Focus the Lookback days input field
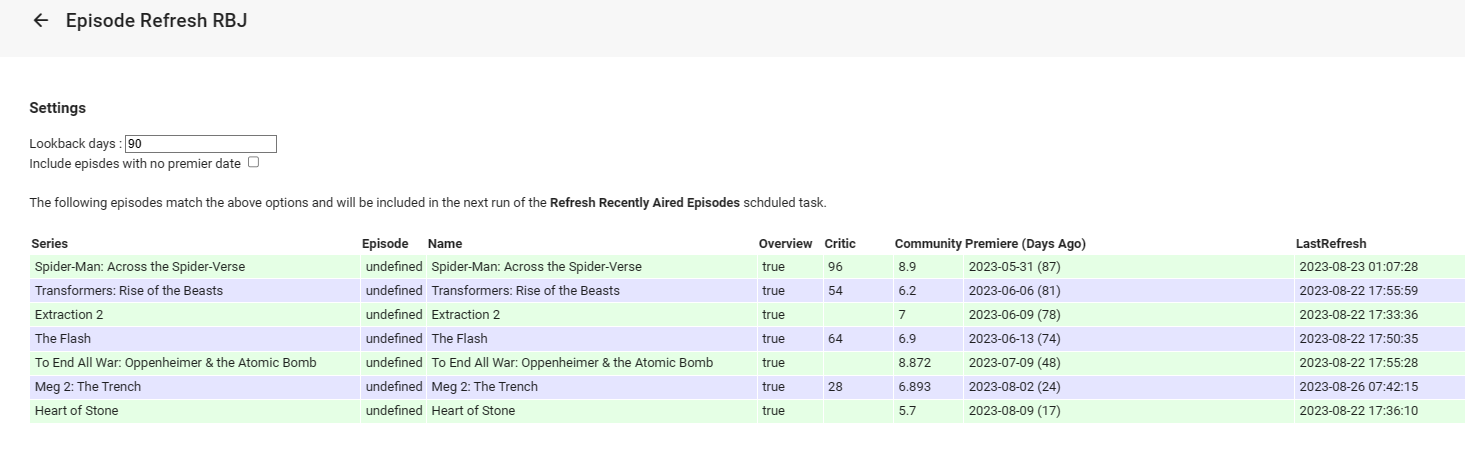Screen dimensions: 1465x451 (201, 144)
